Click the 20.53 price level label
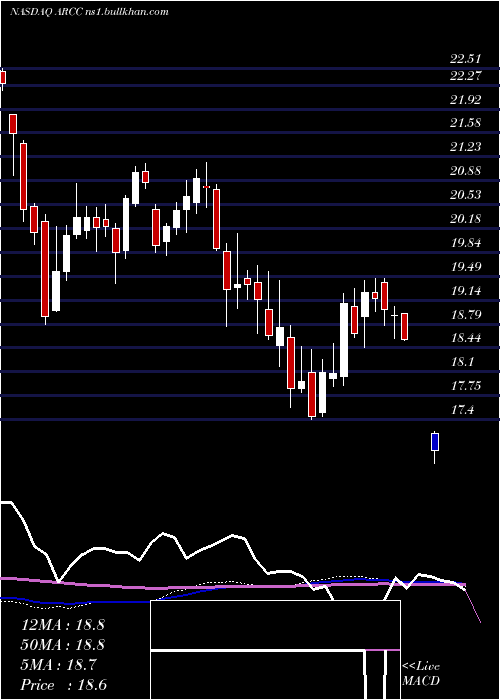Screen dimensions: 500x700 point(466,195)
